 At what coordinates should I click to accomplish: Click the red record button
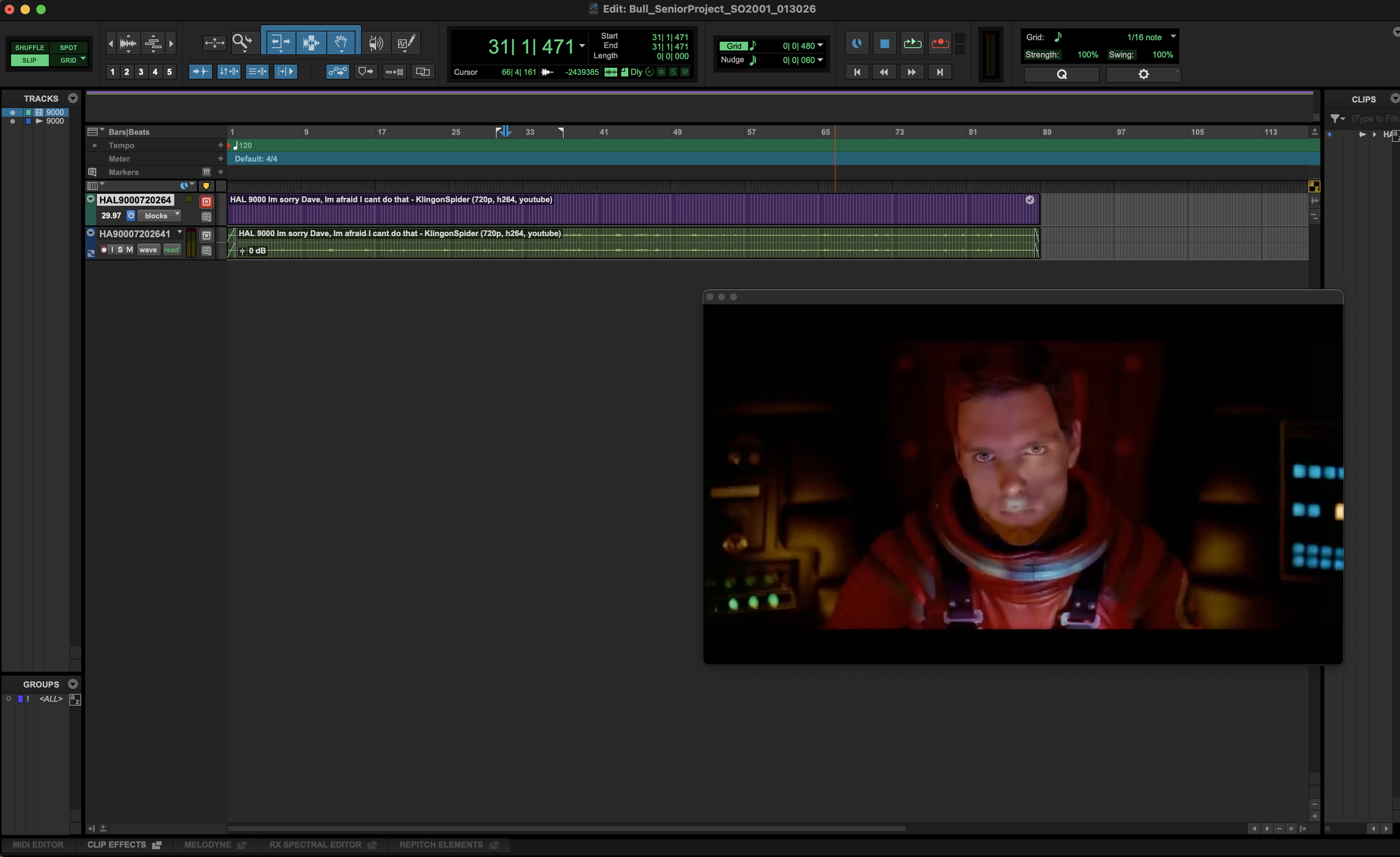(940, 43)
